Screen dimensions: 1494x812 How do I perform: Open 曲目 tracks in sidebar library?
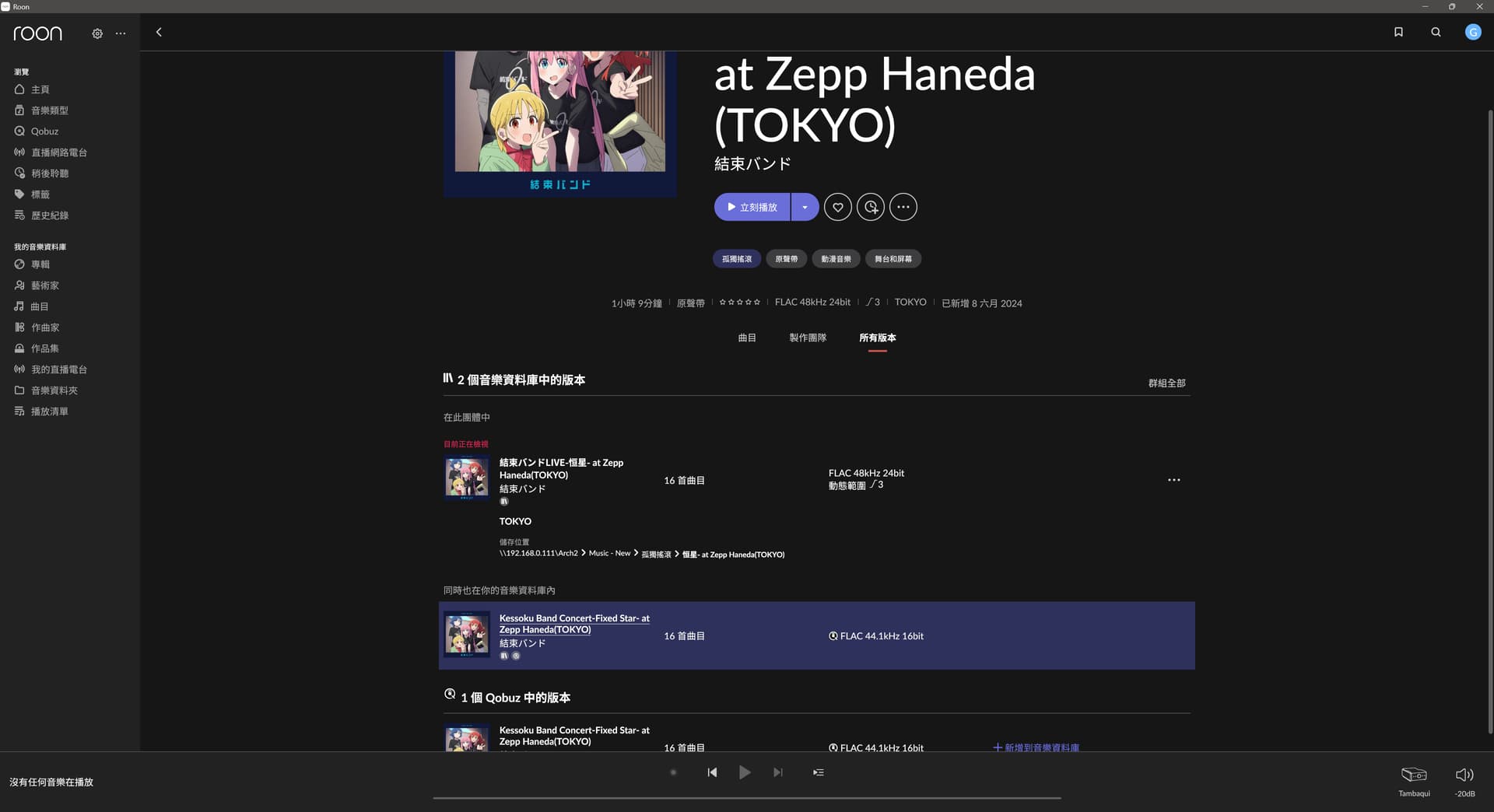[x=33, y=306]
